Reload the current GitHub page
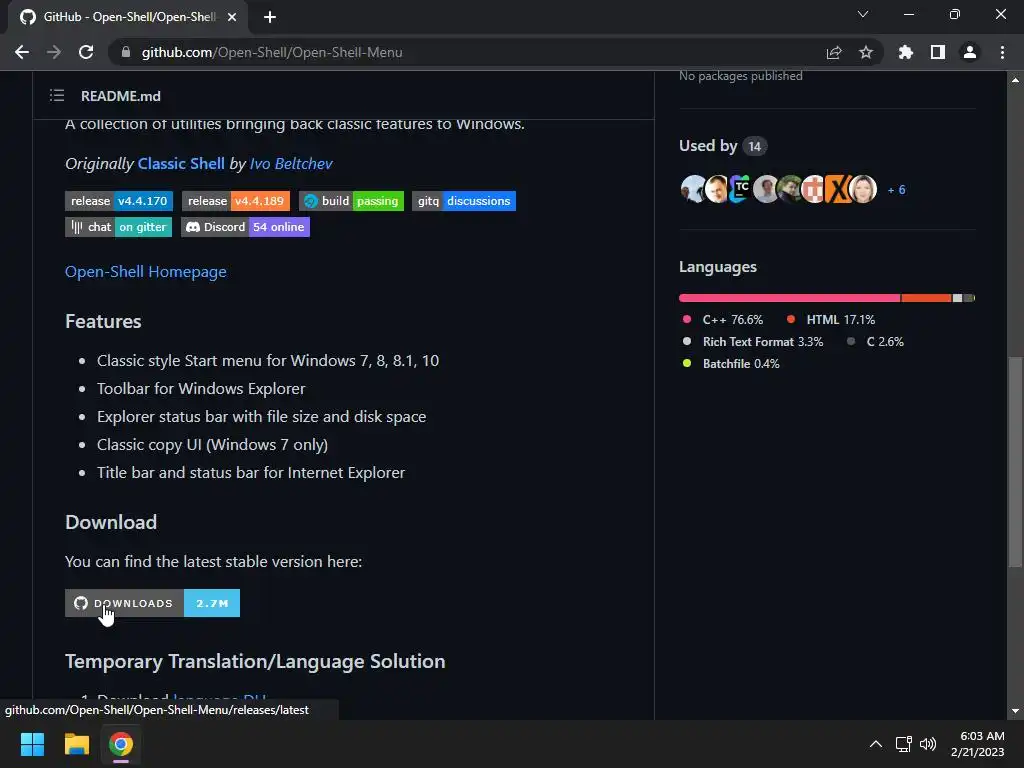The height and width of the screenshot is (768, 1024). pos(86,52)
